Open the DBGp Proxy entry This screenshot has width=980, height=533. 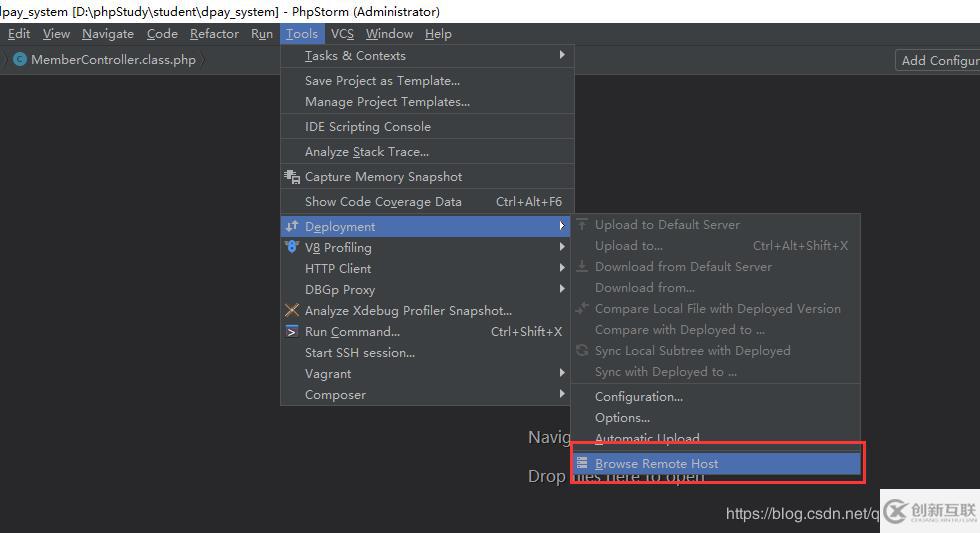click(426, 290)
